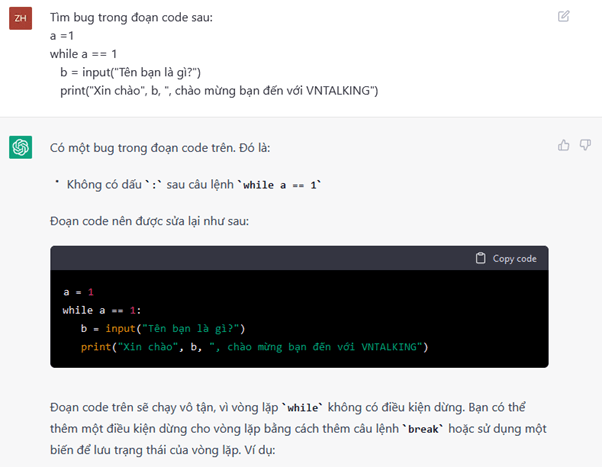Click the ChatGPT logo avatar
This screenshot has width=602, height=467.
[x=20, y=148]
